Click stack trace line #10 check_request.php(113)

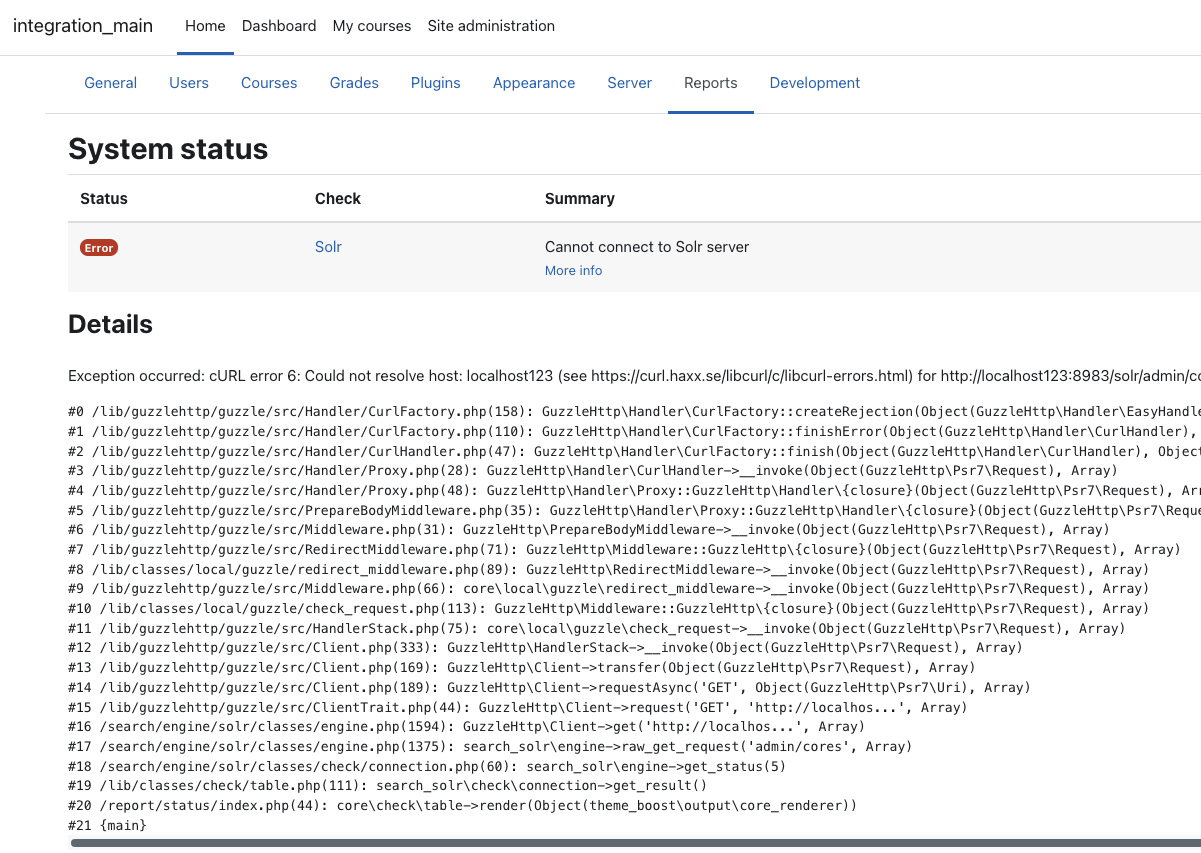click(609, 608)
